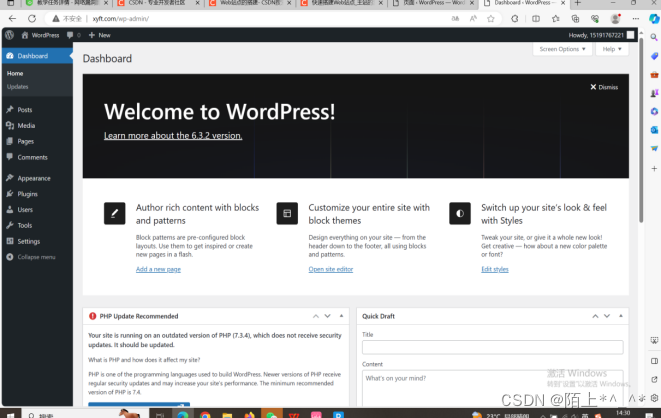
Task: Close the Dashboard WordPress browser tab
Action: tap(563, 3)
